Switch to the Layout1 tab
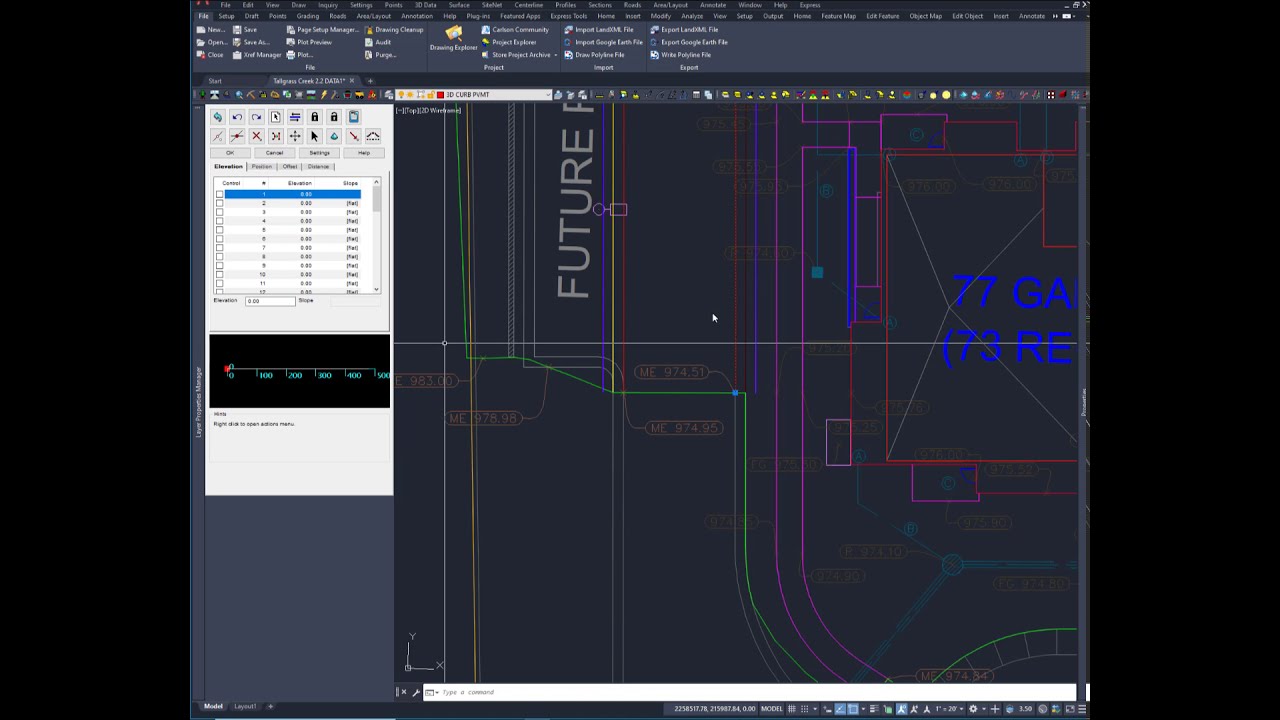The height and width of the screenshot is (720, 1280). [245, 706]
